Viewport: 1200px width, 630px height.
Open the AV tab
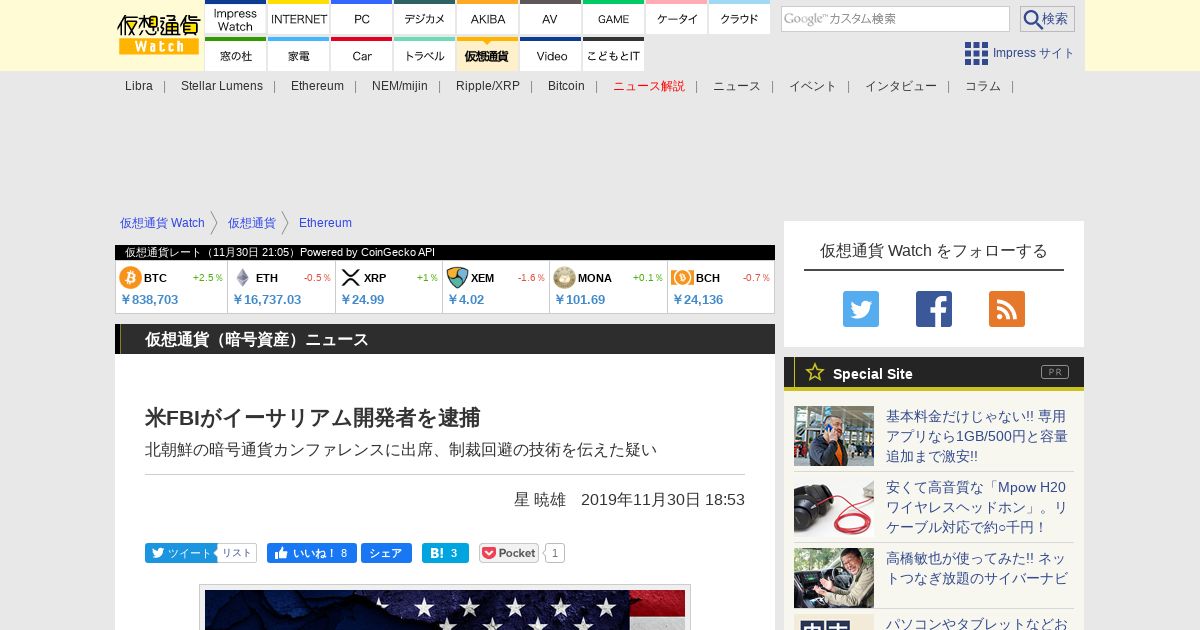pos(550,19)
